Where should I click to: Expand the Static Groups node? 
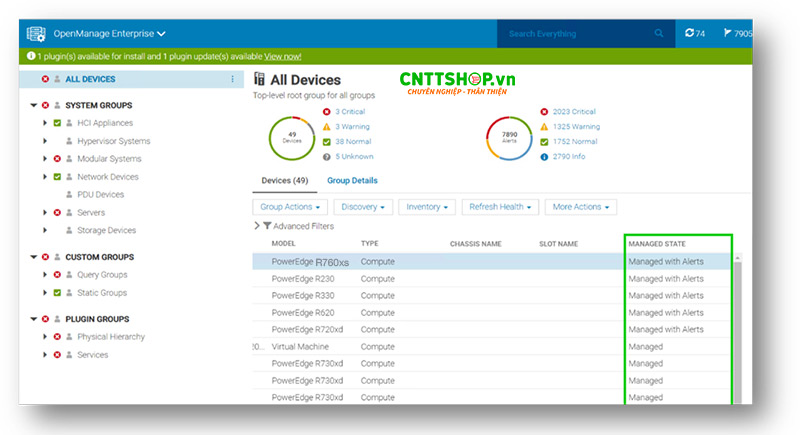point(45,293)
